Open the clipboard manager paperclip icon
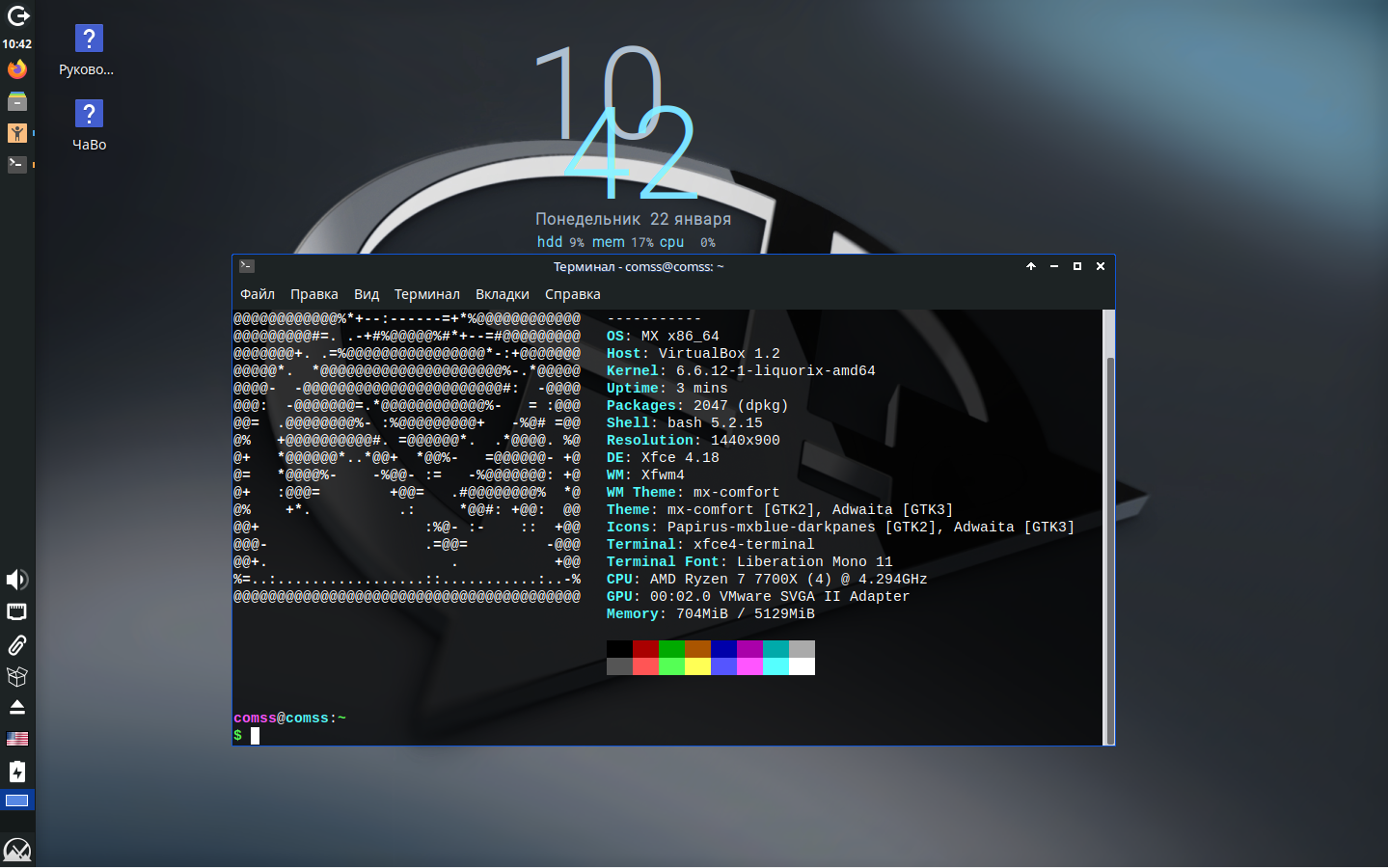 (x=17, y=644)
